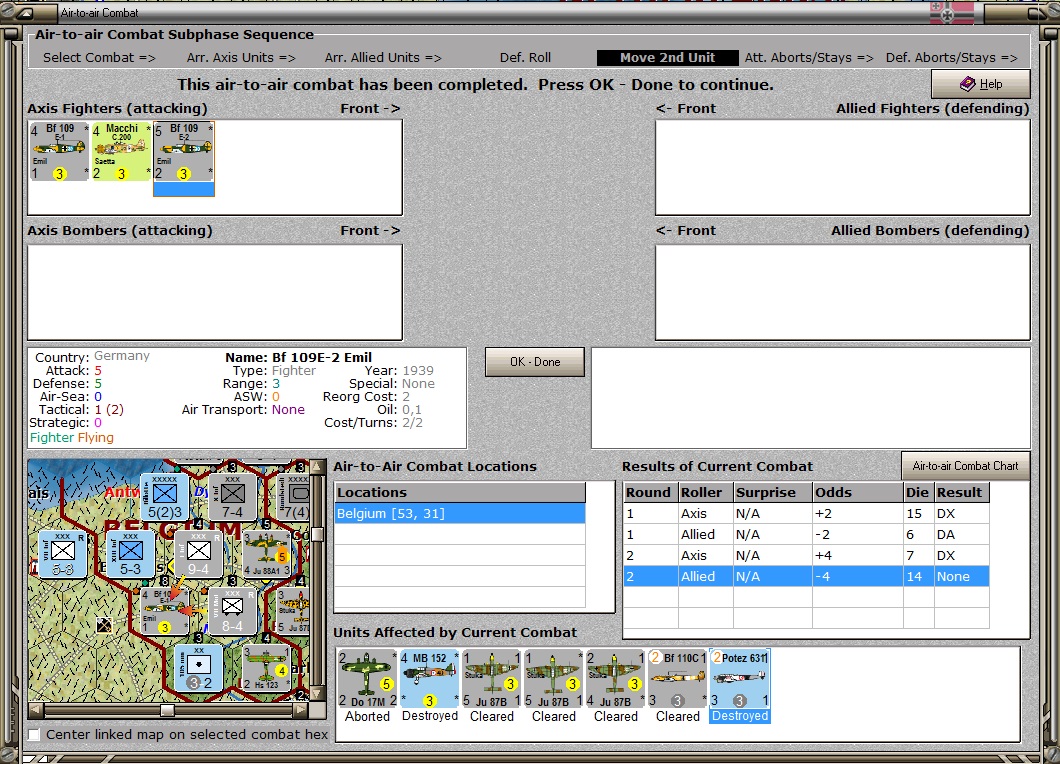Screen dimensions: 1060x764
Task: Click the Surprise column header
Action: point(773,492)
